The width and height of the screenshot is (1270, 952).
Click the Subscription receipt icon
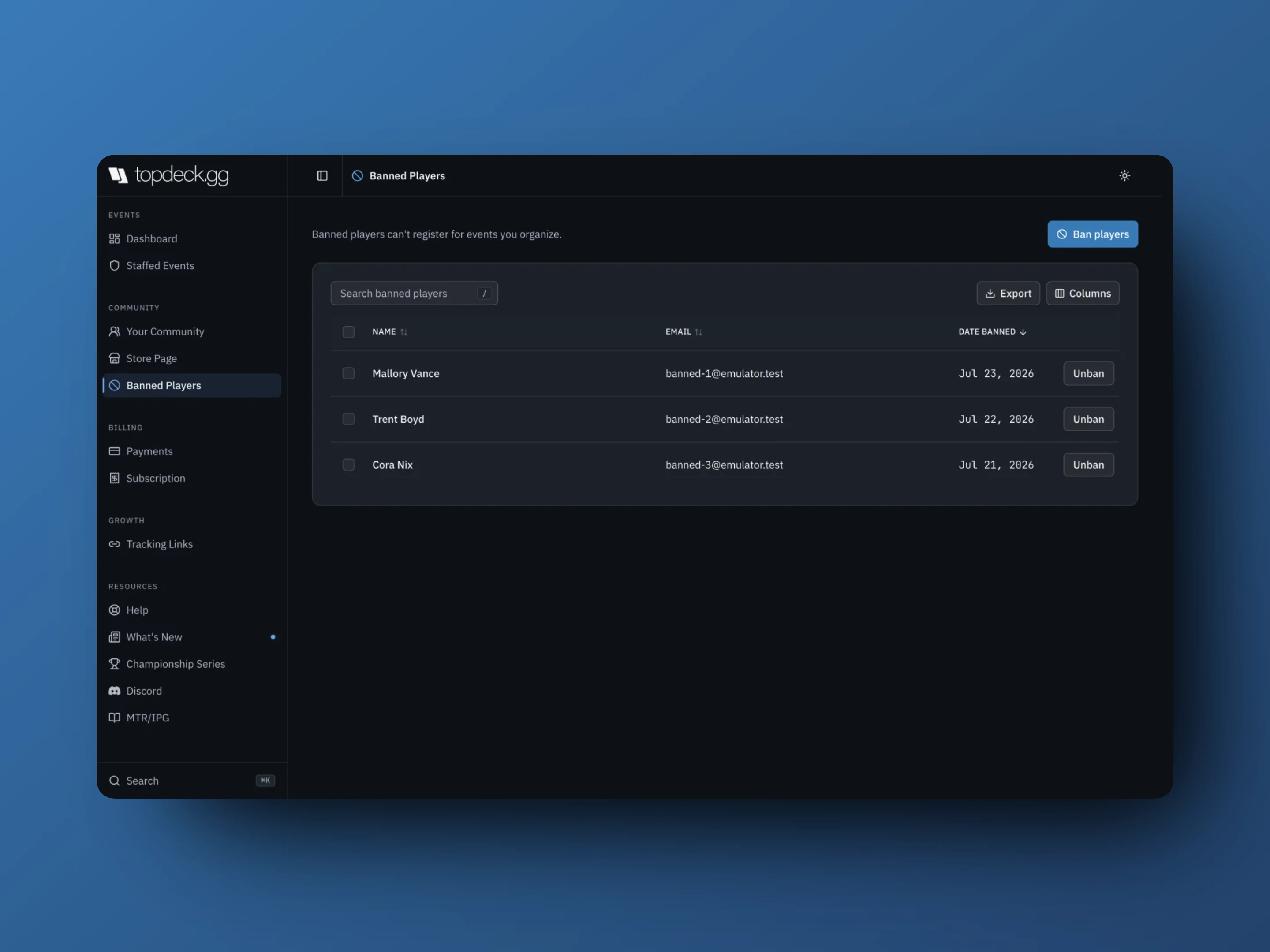pos(114,478)
